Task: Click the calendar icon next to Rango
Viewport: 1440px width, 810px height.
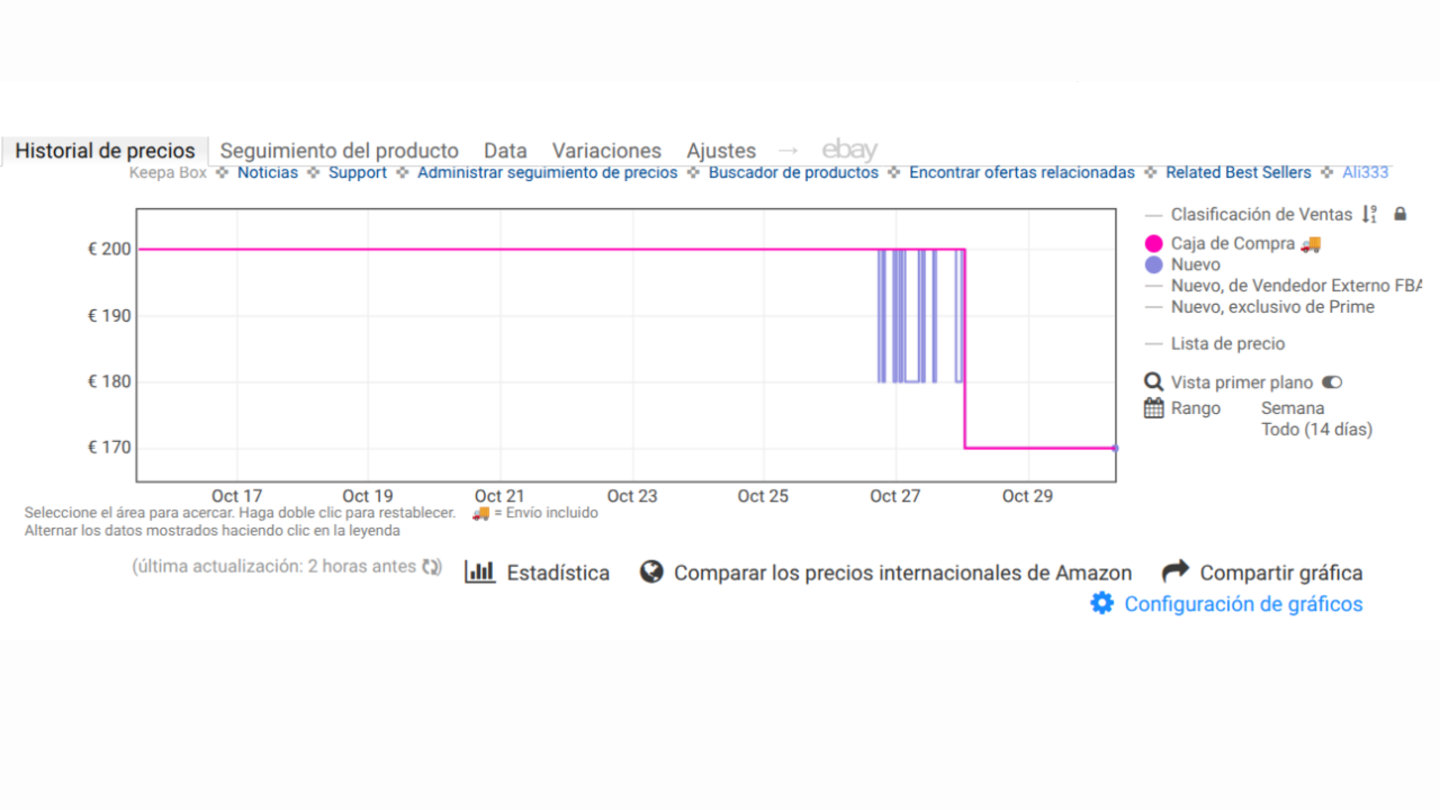Action: point(1154,408)
